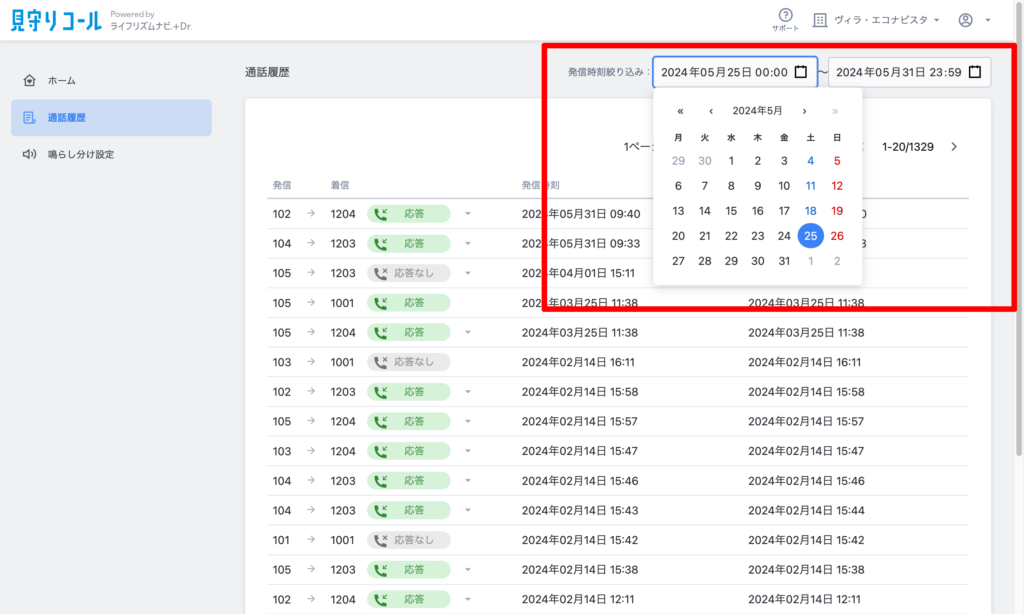Expand the ヴィラ・エコナビスタ facility dropdown

point(936,20)
